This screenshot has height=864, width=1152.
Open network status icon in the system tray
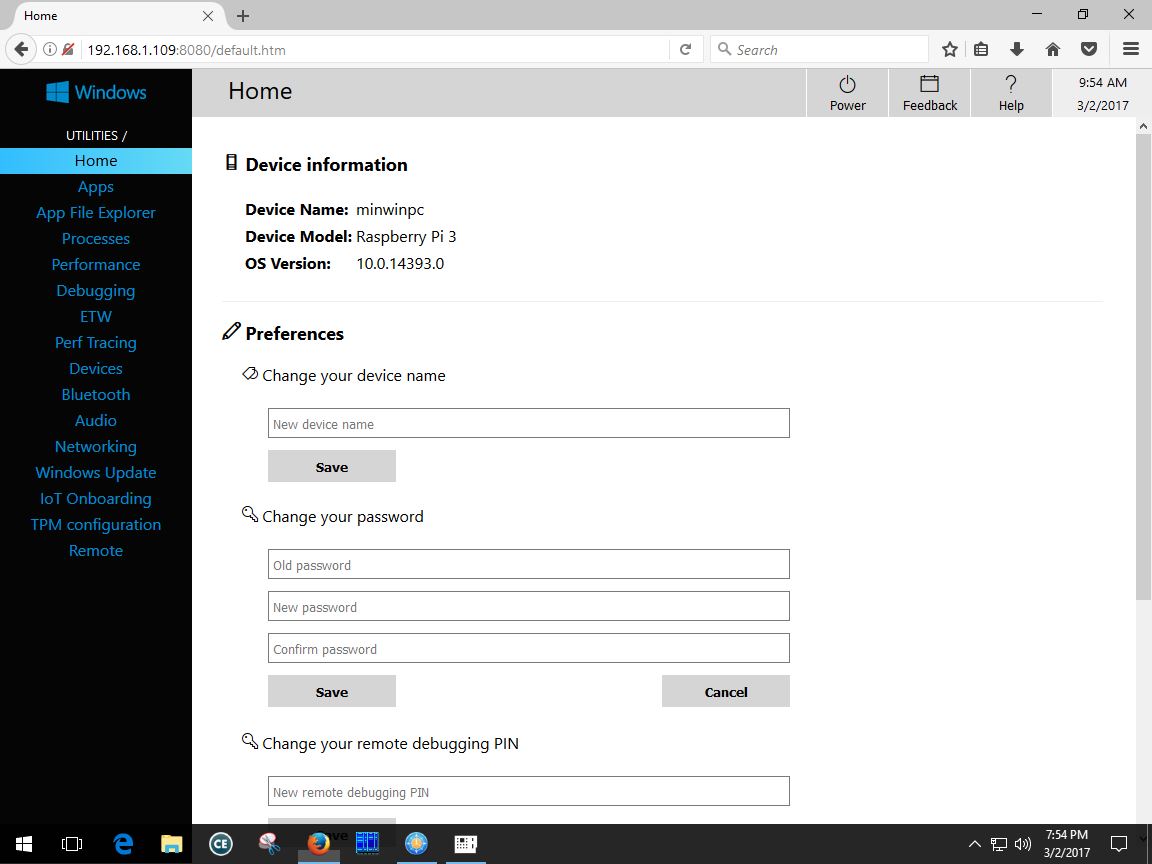(x=998, y=843)
